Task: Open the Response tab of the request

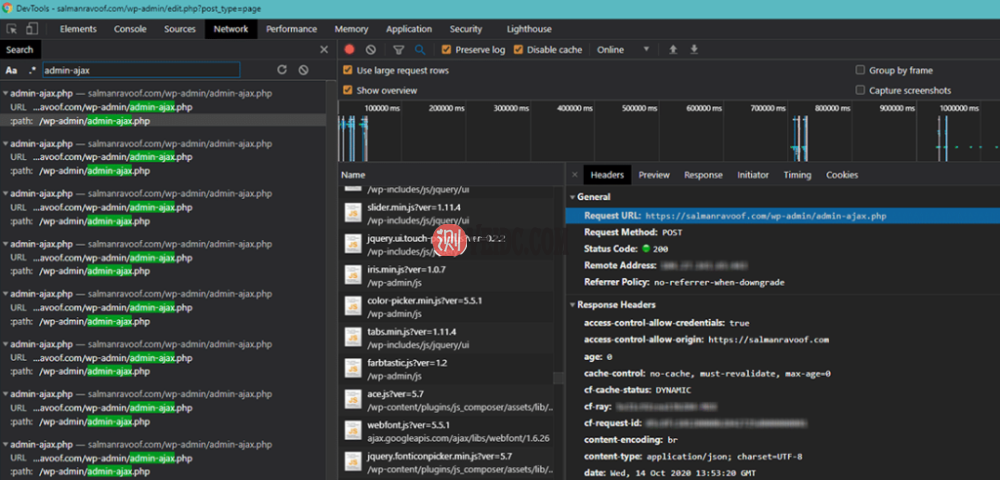Action: tap(703, 175)
